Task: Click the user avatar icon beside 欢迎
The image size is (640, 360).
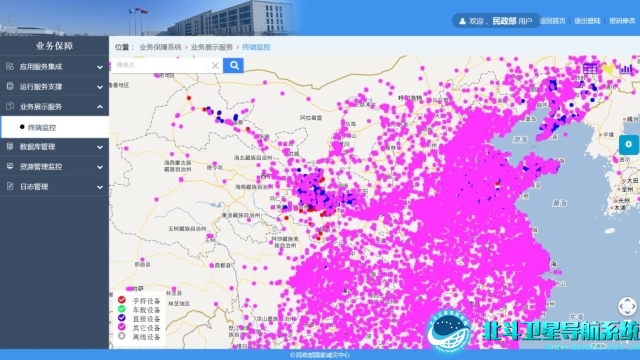Action: pos(462,21)
